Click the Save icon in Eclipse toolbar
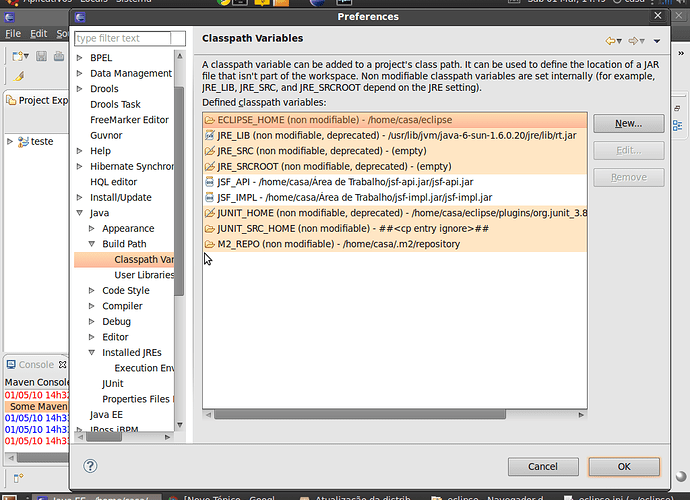Viewport: 690px width, 500px height. pyautogui.click(x=41, y=56)
